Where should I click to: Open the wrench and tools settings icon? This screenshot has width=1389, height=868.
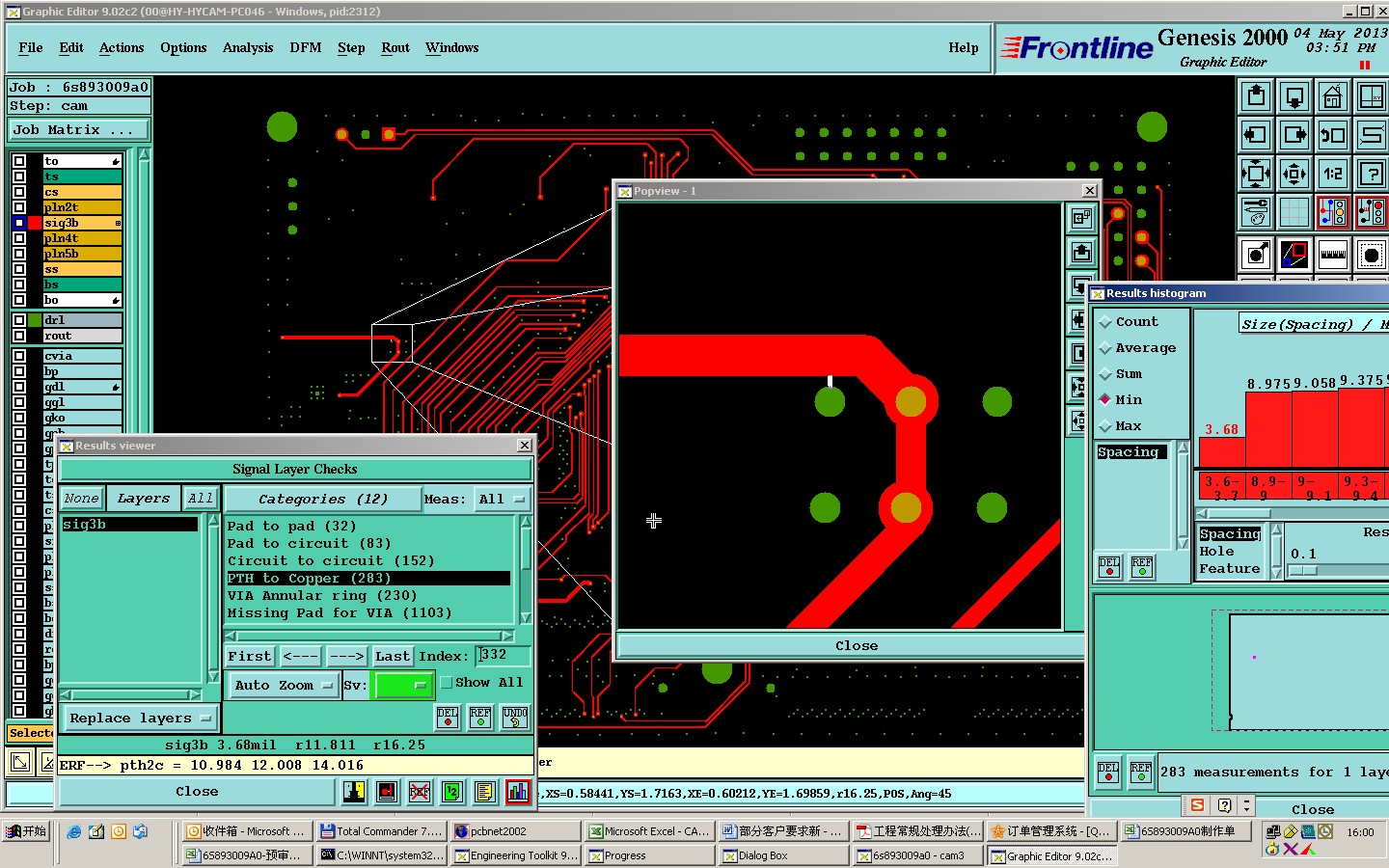click(x=1256, y=212)
